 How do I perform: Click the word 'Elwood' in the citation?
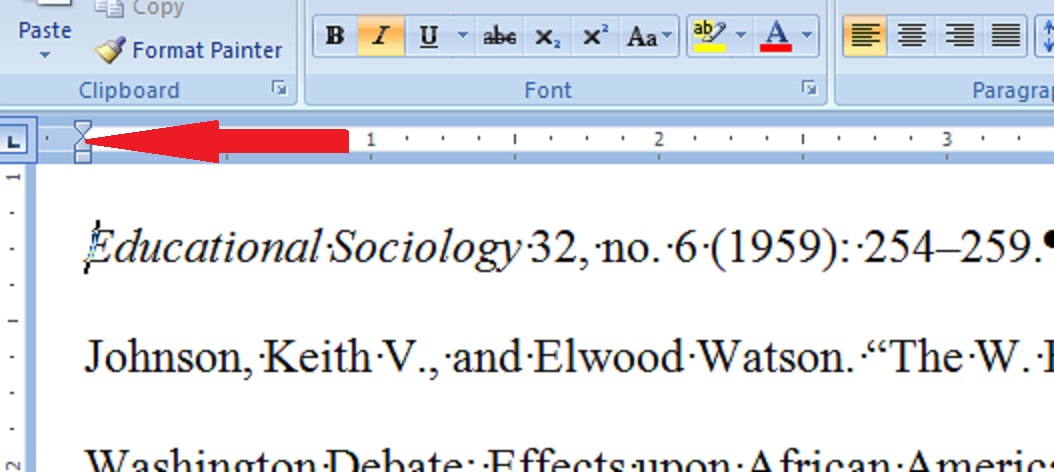[x=609, y=358]
